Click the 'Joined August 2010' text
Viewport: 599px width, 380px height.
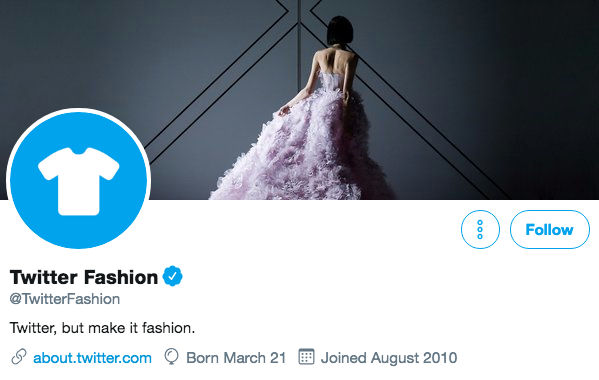pyautogui.click(x=389, y=358)
